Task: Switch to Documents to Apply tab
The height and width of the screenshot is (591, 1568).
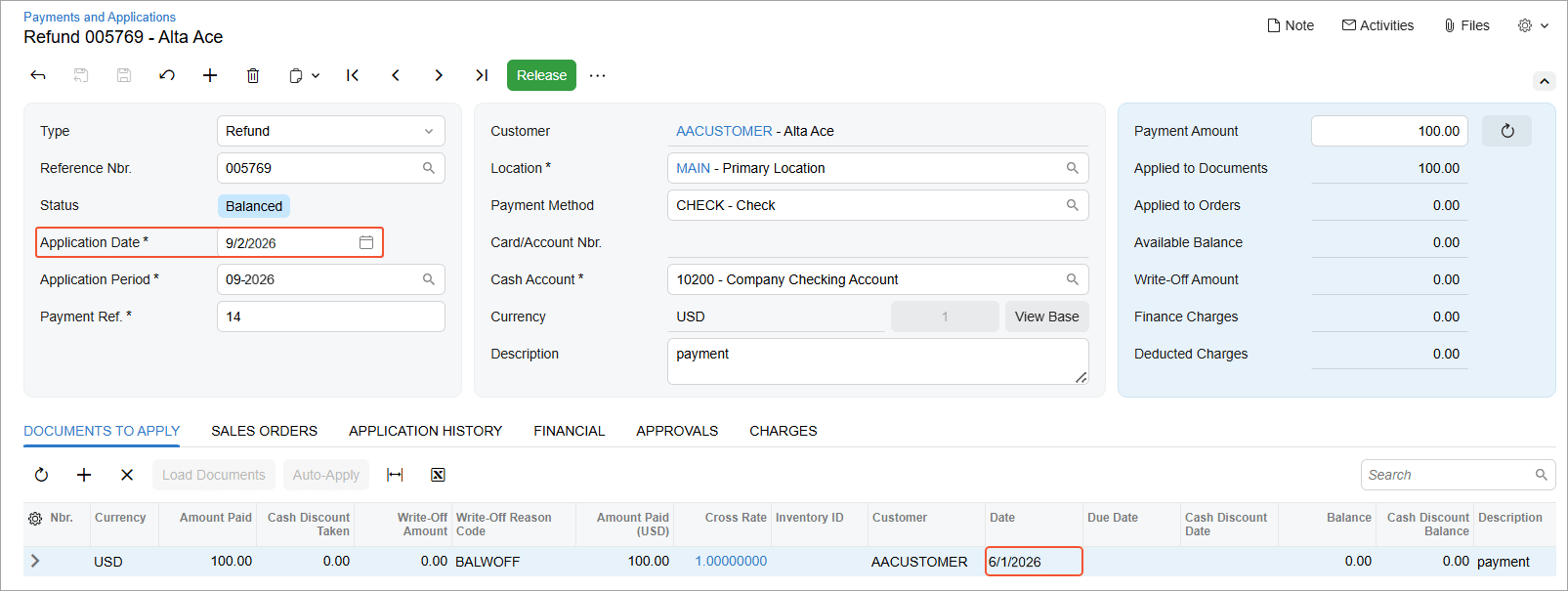Action: tap(102, 431)
